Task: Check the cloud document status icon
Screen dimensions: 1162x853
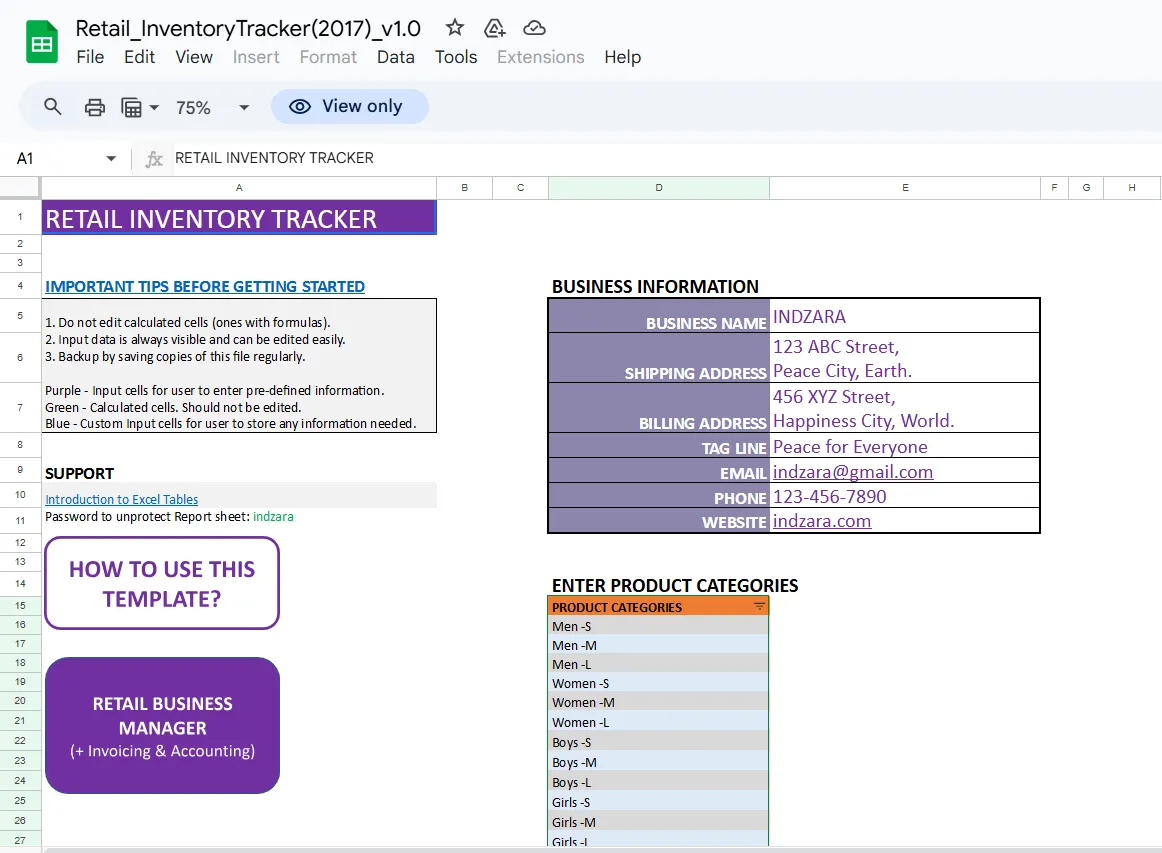Action: click(534, 28)
